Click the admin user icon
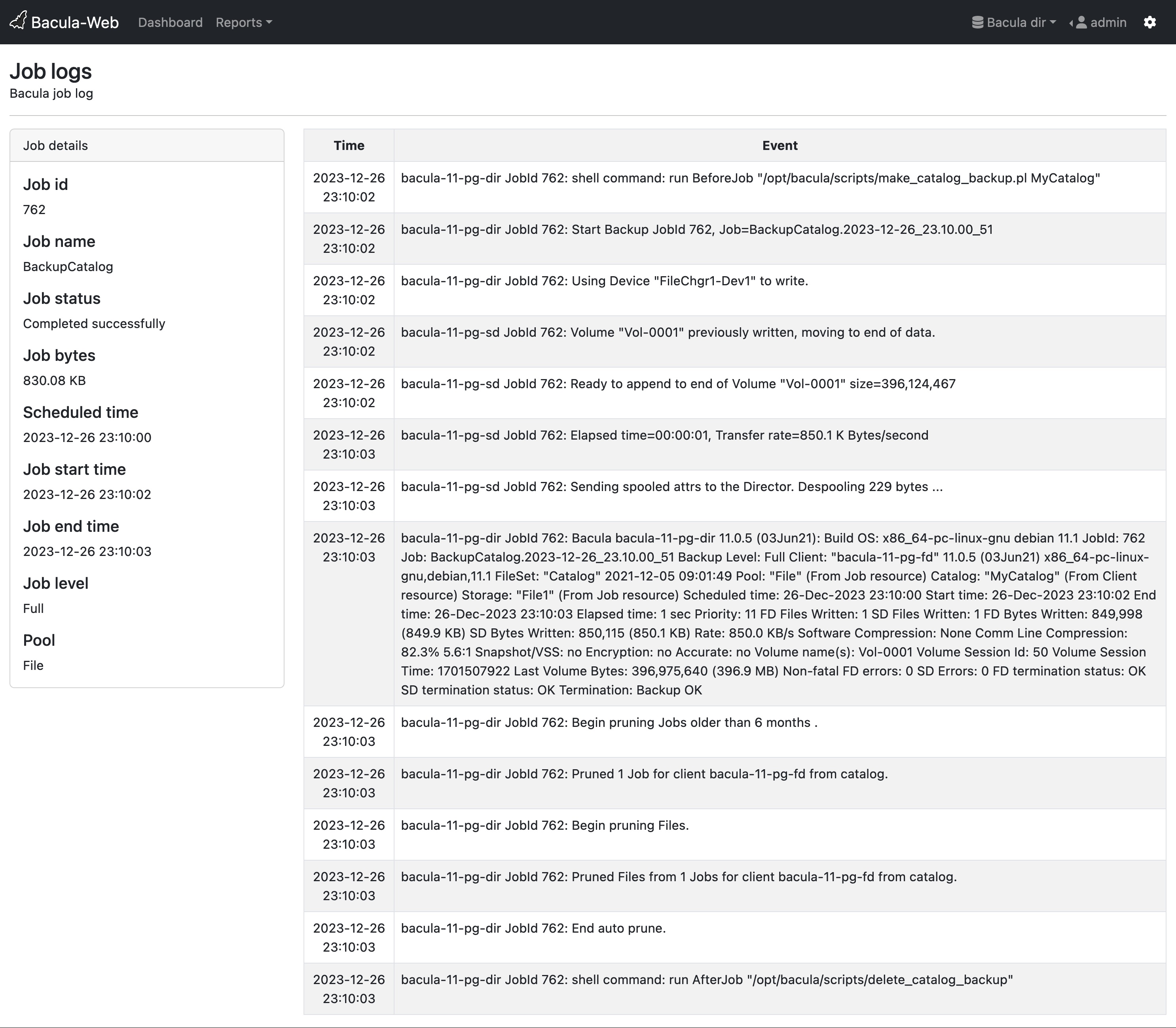Image resolution: width=1176 pixels, height=1028 pixels. [x=1081, y=23]
